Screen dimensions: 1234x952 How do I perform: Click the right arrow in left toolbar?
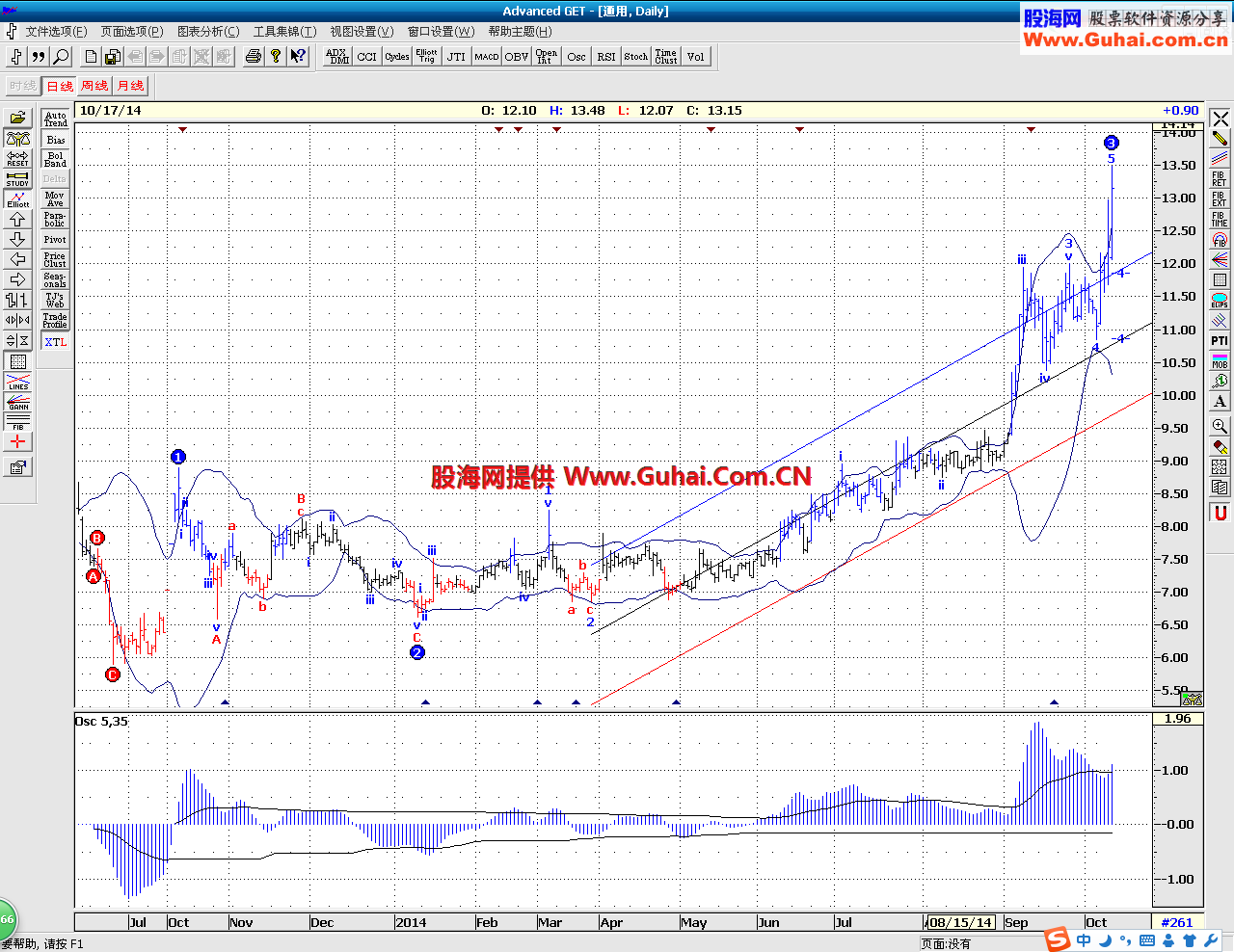(17, 280)
